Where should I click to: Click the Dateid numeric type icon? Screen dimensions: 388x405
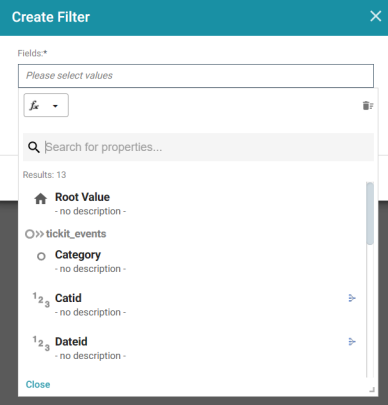click(41, 343)
